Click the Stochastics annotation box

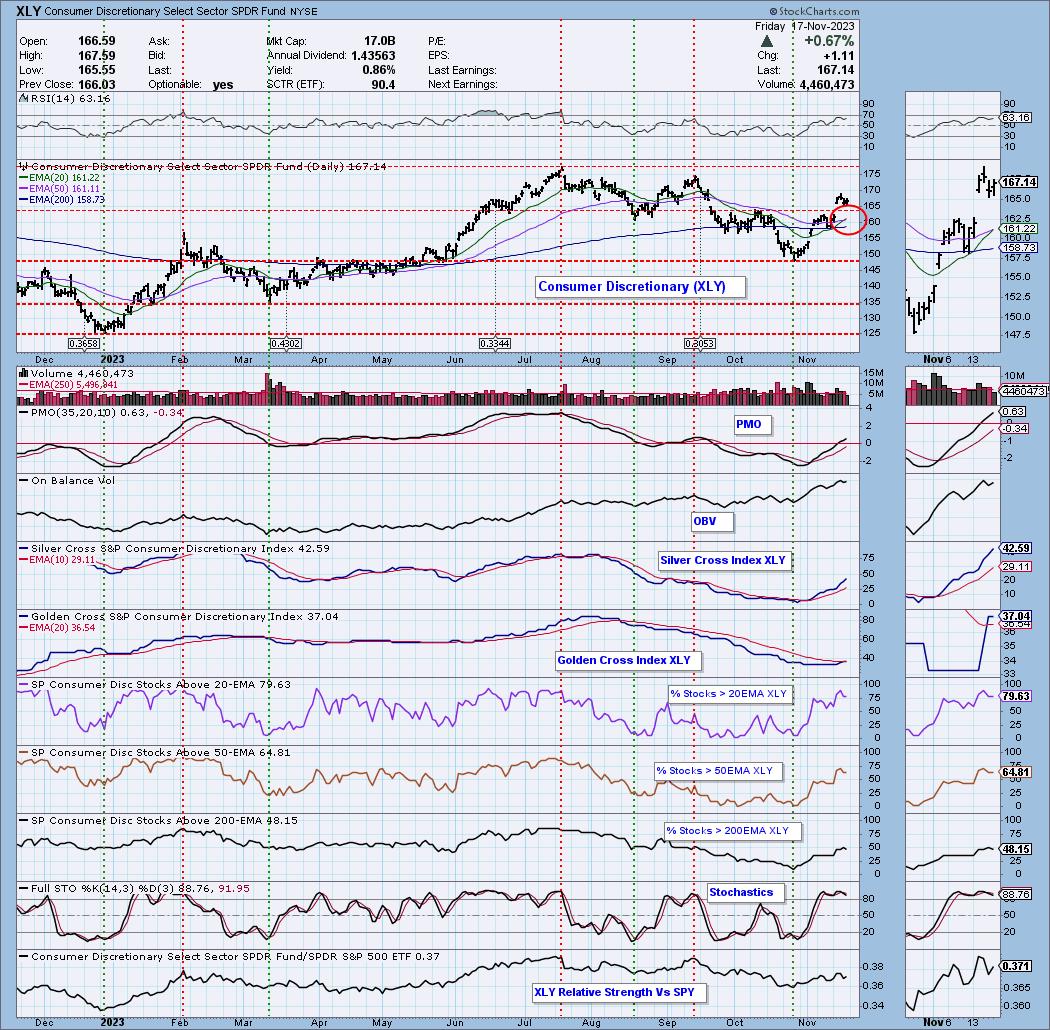(x=745, y=893)
